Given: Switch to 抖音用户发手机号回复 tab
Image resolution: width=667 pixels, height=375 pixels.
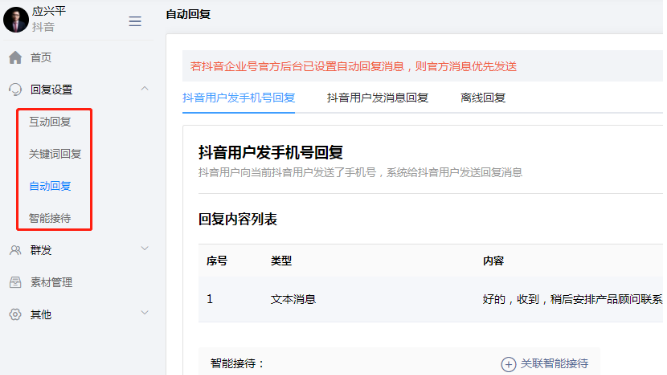Looking at the screenshot, I should click(239, 98).
